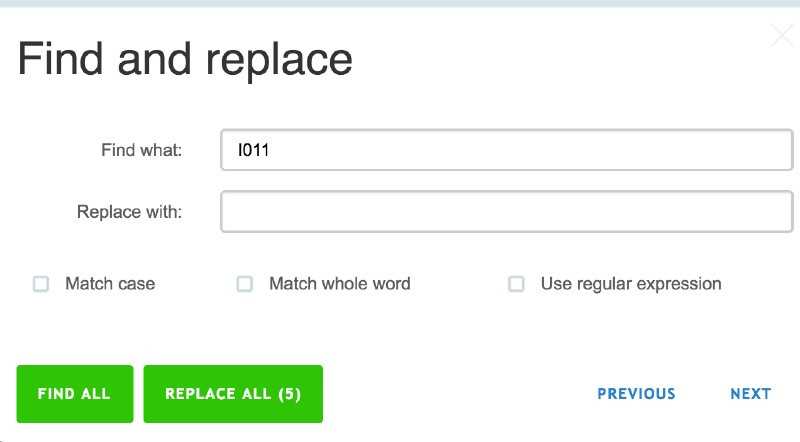Select the "Use regular expression" label text
Screen dimensions: 800x442
tap(630, 284)
